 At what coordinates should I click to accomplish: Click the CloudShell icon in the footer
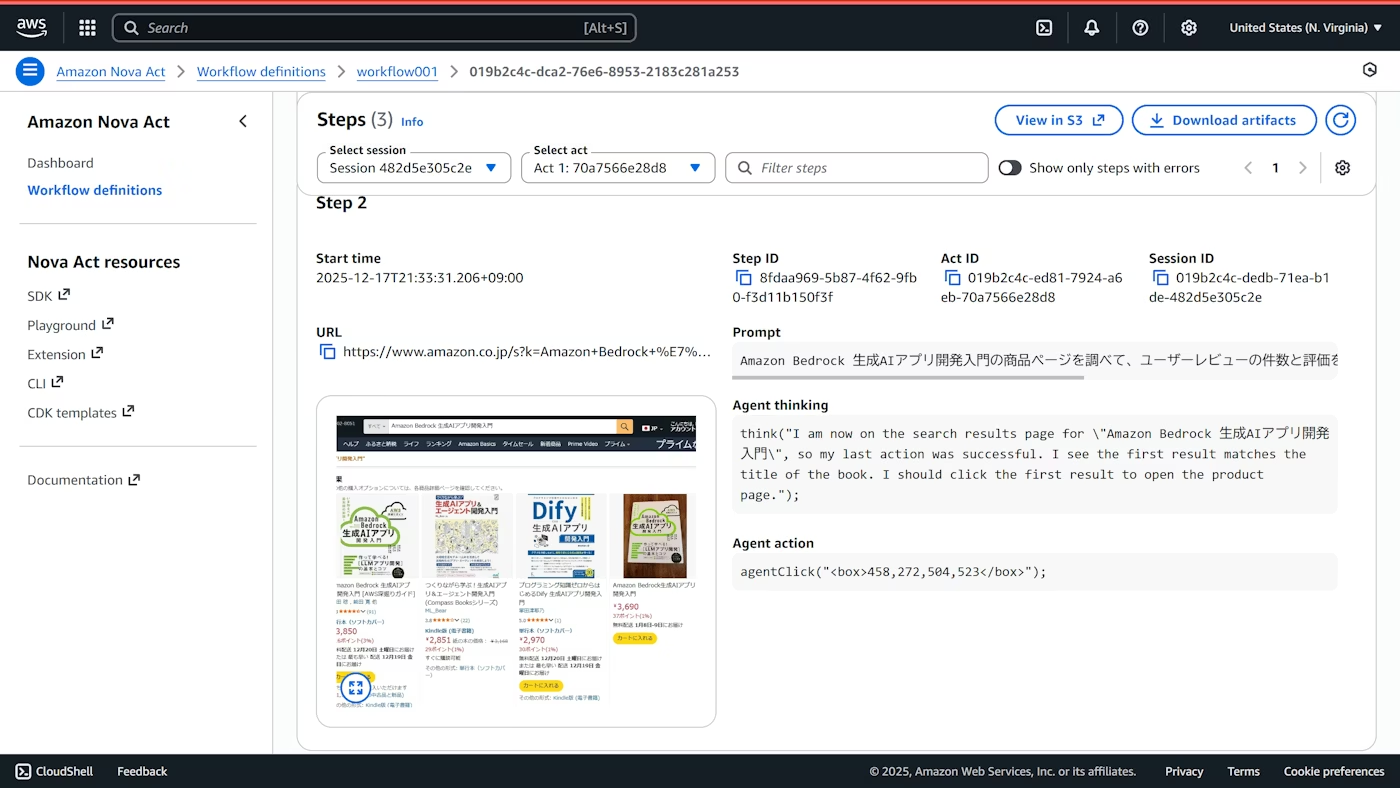[23, 771]
